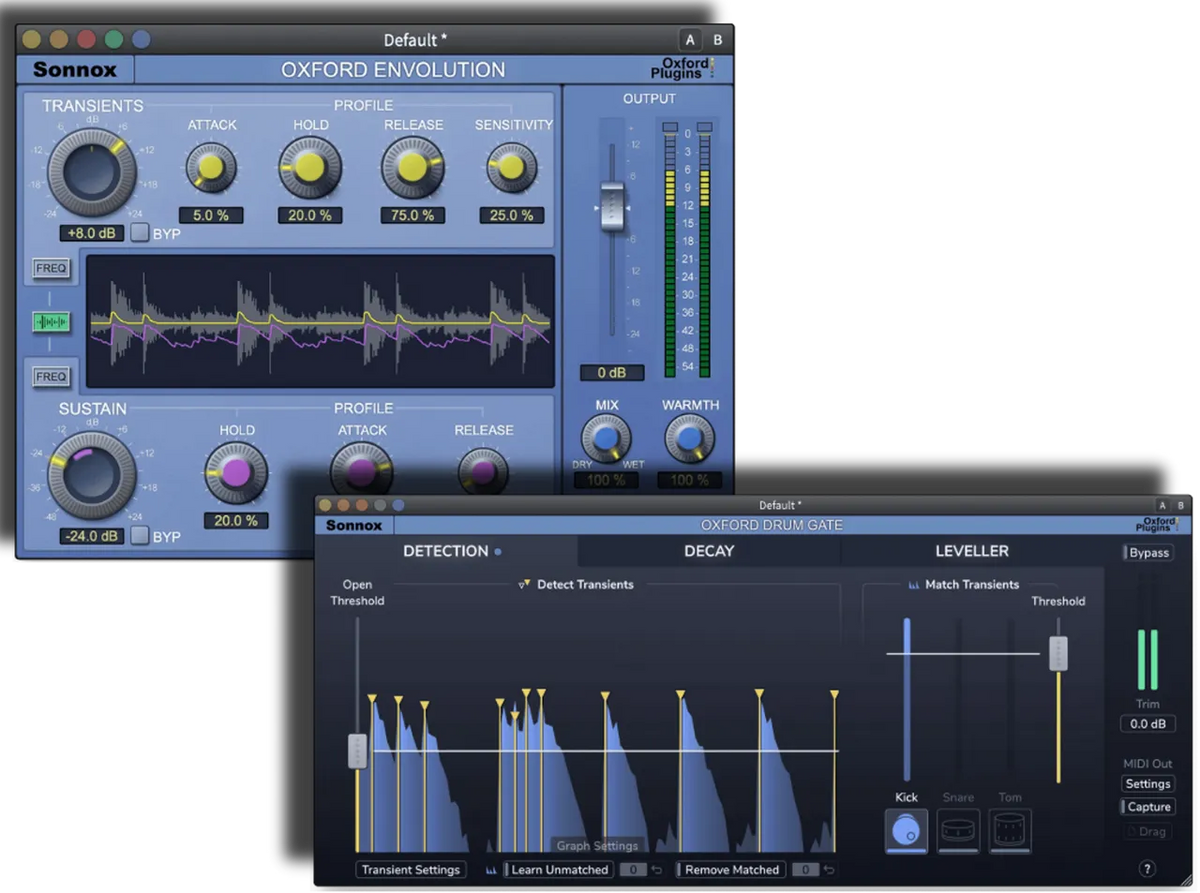The height and width of the screenshot is (893, 1200).
Task: Select the Tom drum icon
Action: click(x=1009, y=831)
